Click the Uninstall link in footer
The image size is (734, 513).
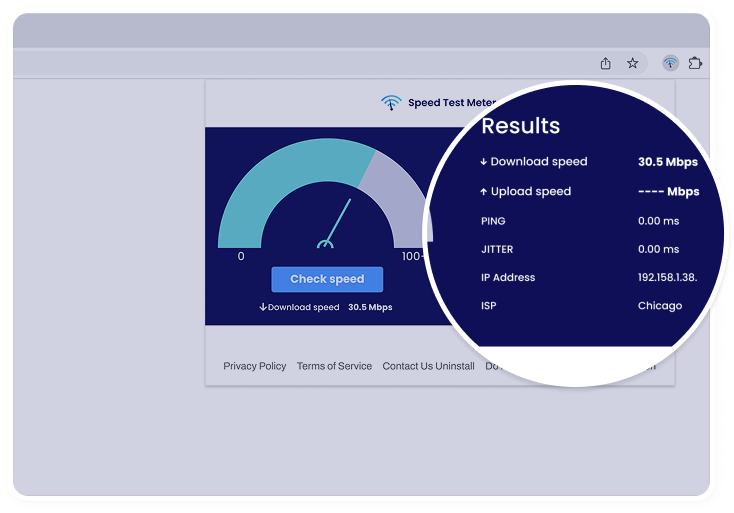pos(455,366)
